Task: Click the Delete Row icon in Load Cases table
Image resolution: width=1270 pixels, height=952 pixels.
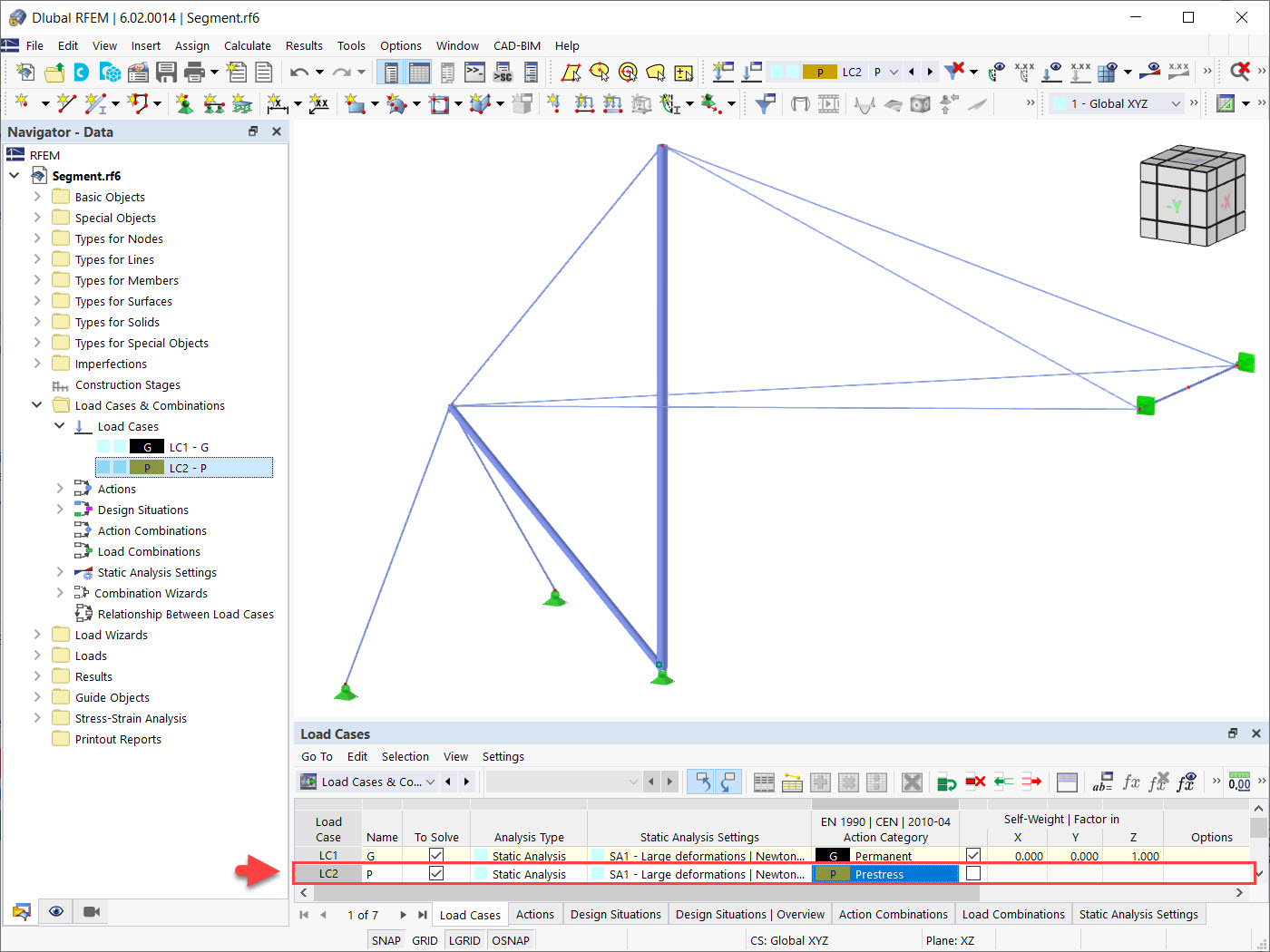Action: 975,782
